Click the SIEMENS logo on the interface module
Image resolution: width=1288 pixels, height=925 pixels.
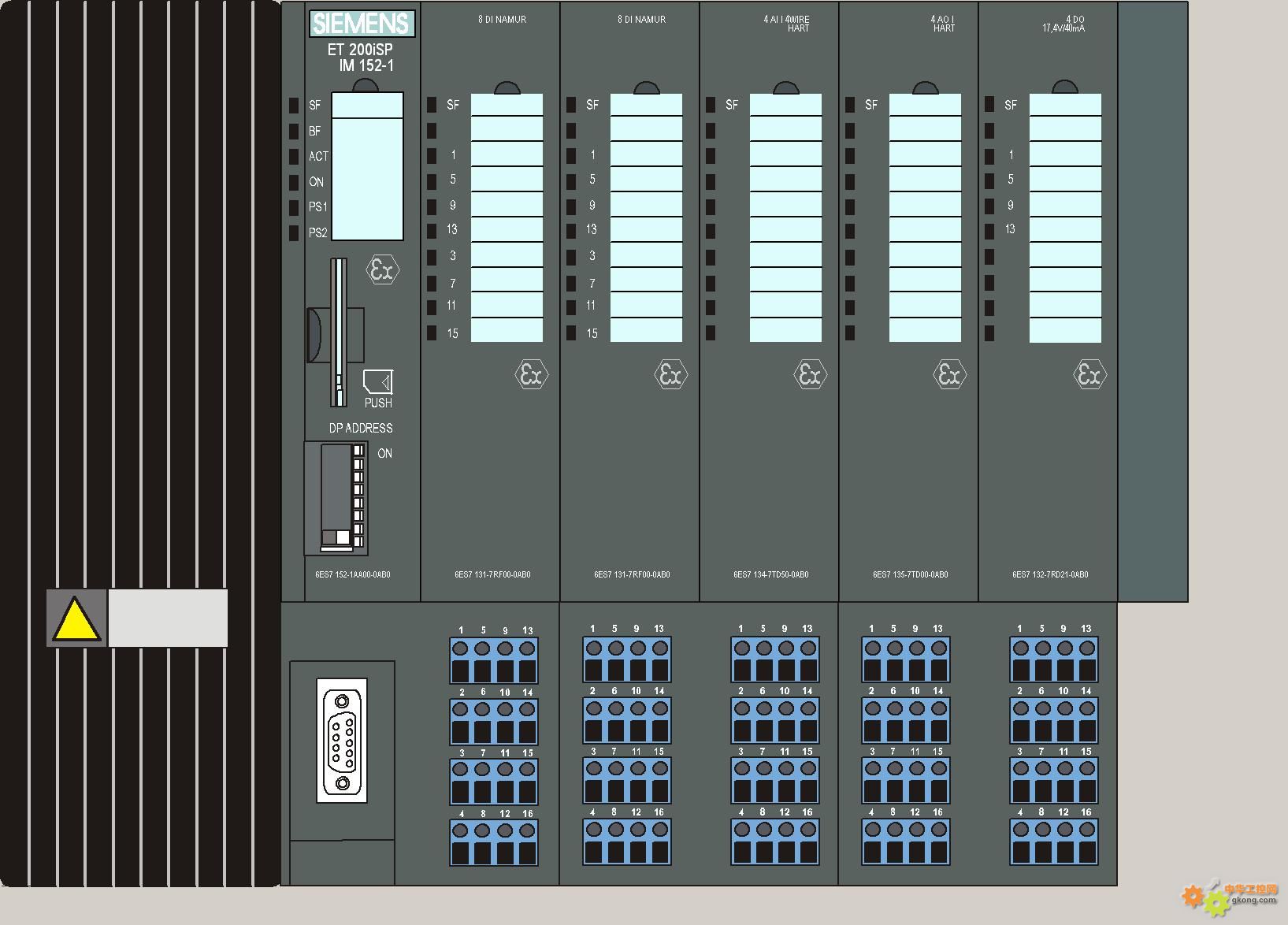click(x=362, y=23)
